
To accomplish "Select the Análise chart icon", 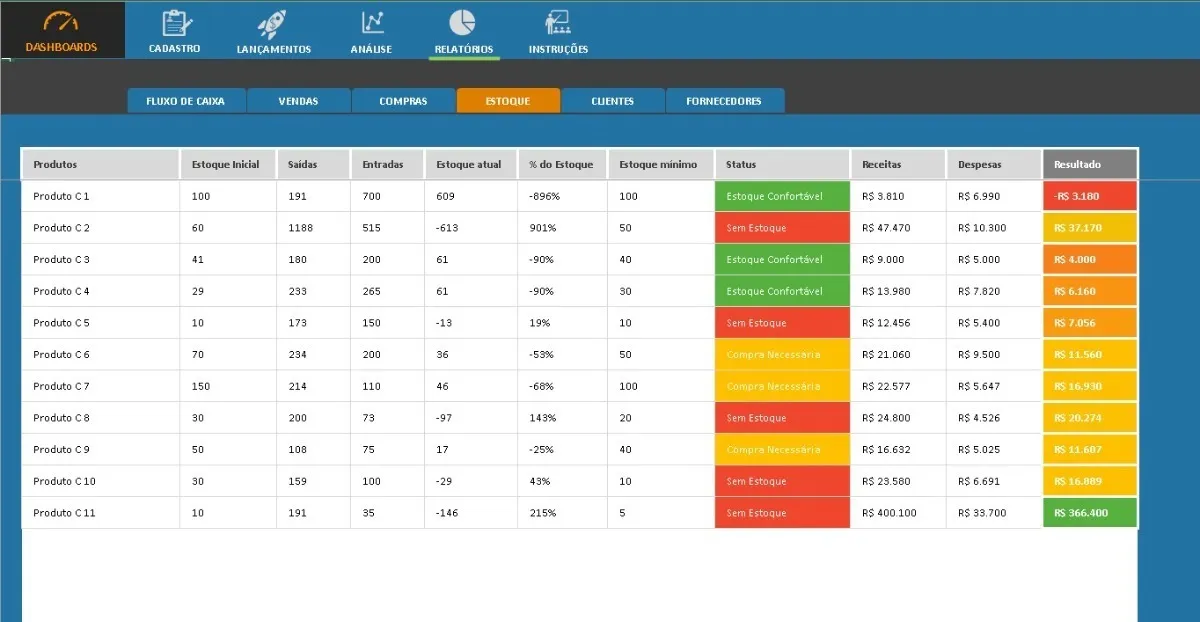I will tap(372, 22).
